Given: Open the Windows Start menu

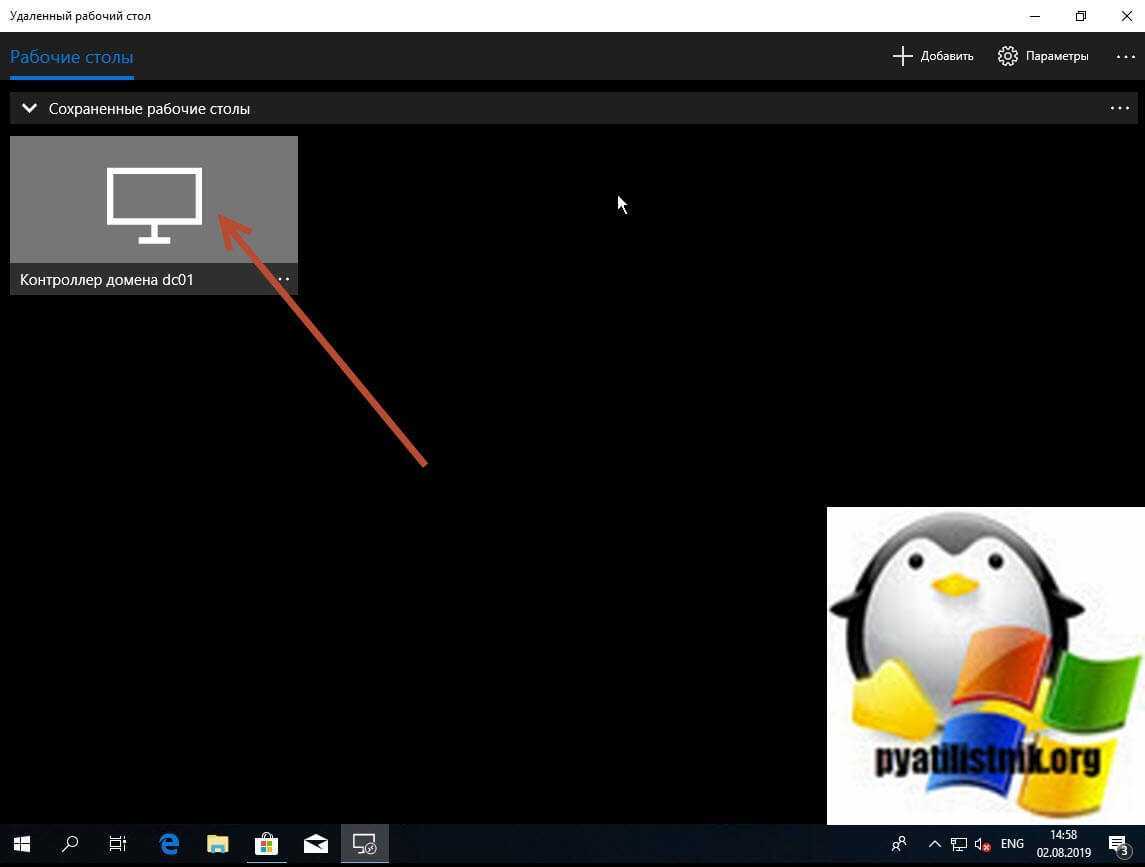Looking at the screenshot, I should coord(21,845).
